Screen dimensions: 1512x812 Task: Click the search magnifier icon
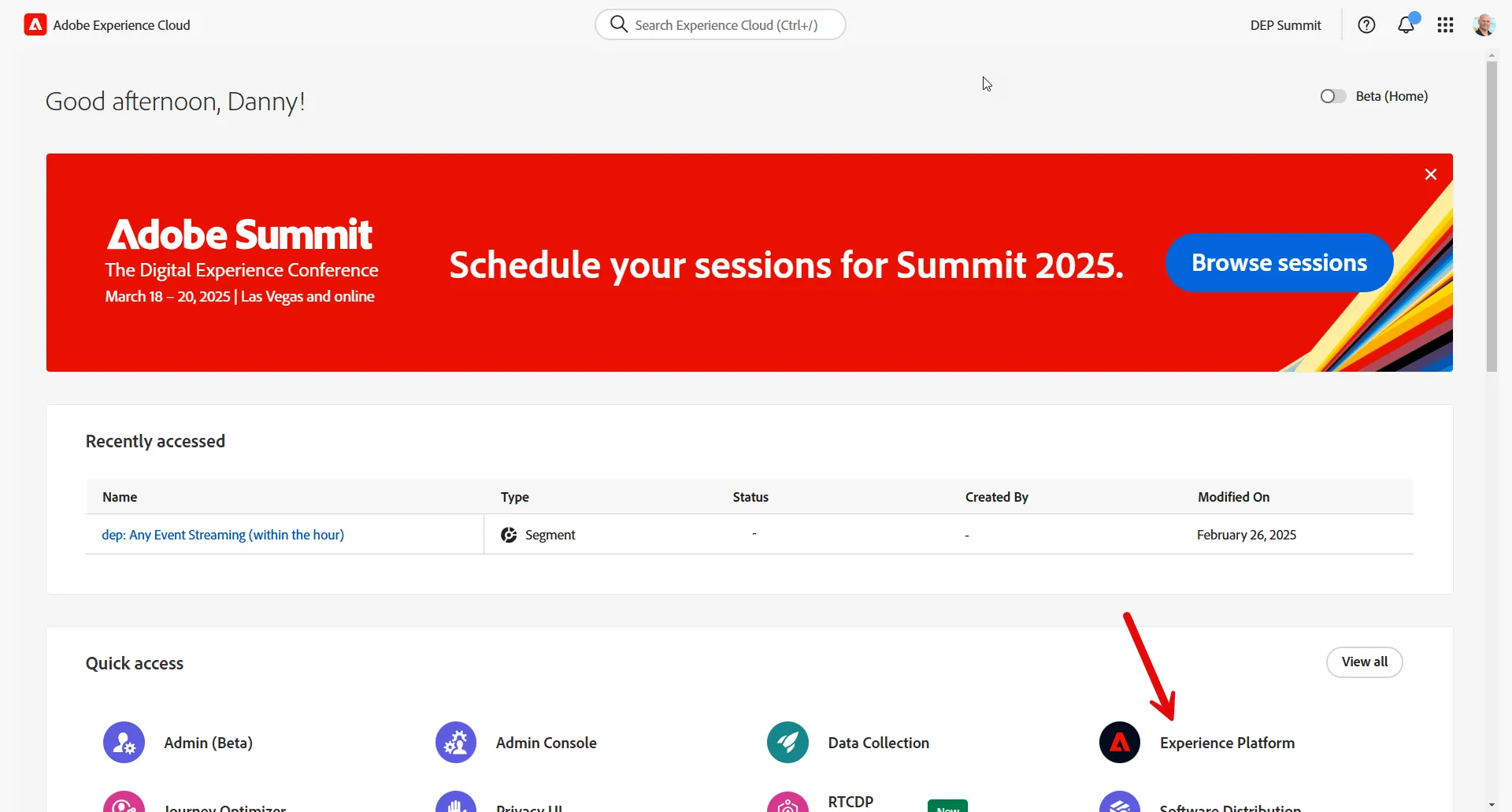(619, 24)
